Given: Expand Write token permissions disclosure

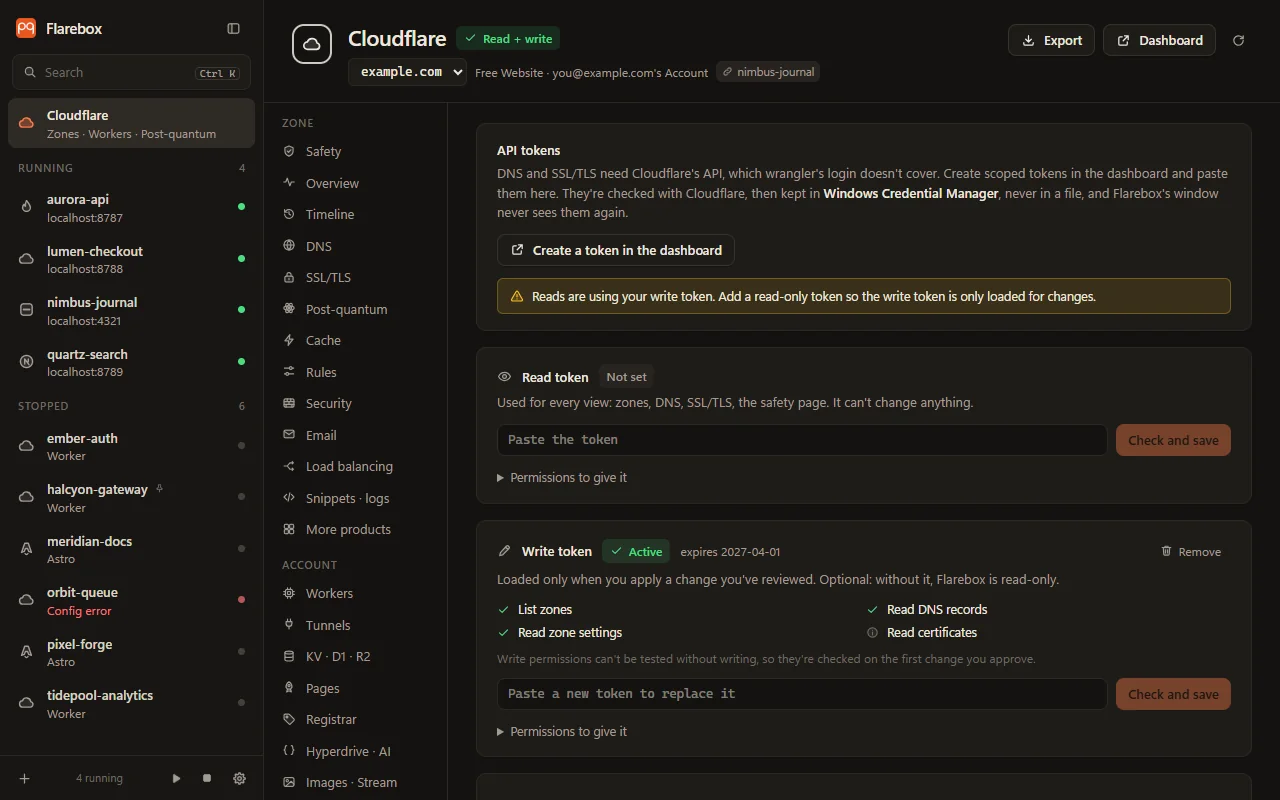Looking at the screenshot, I should point(562,732).
